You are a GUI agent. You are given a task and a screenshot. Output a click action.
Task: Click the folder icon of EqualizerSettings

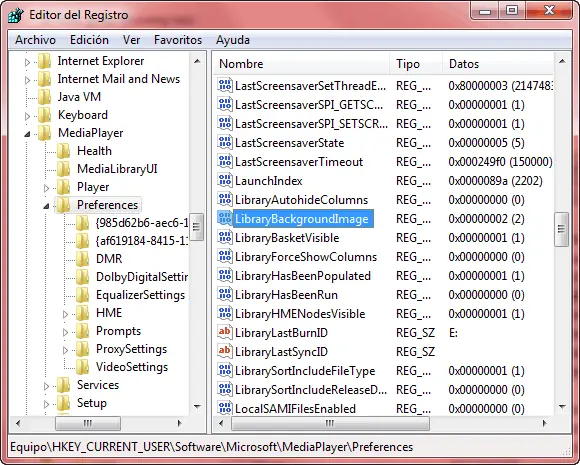(82, 295)
